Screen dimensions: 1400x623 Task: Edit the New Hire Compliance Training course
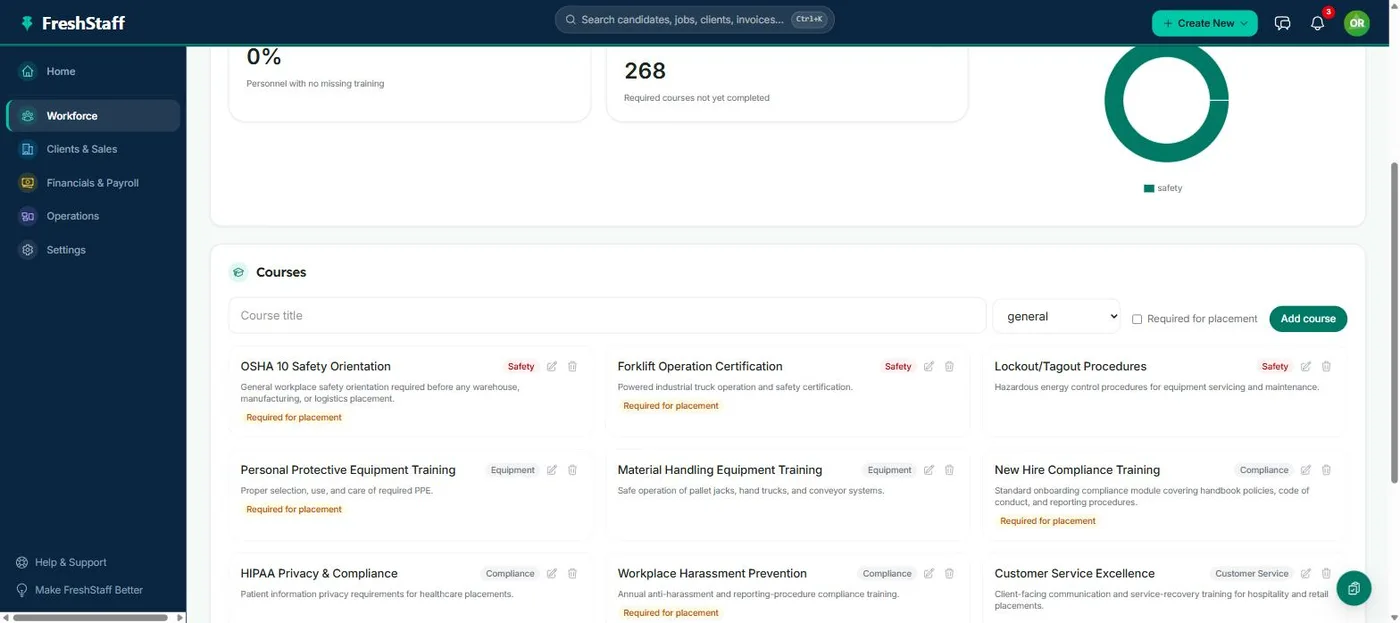1306,470
